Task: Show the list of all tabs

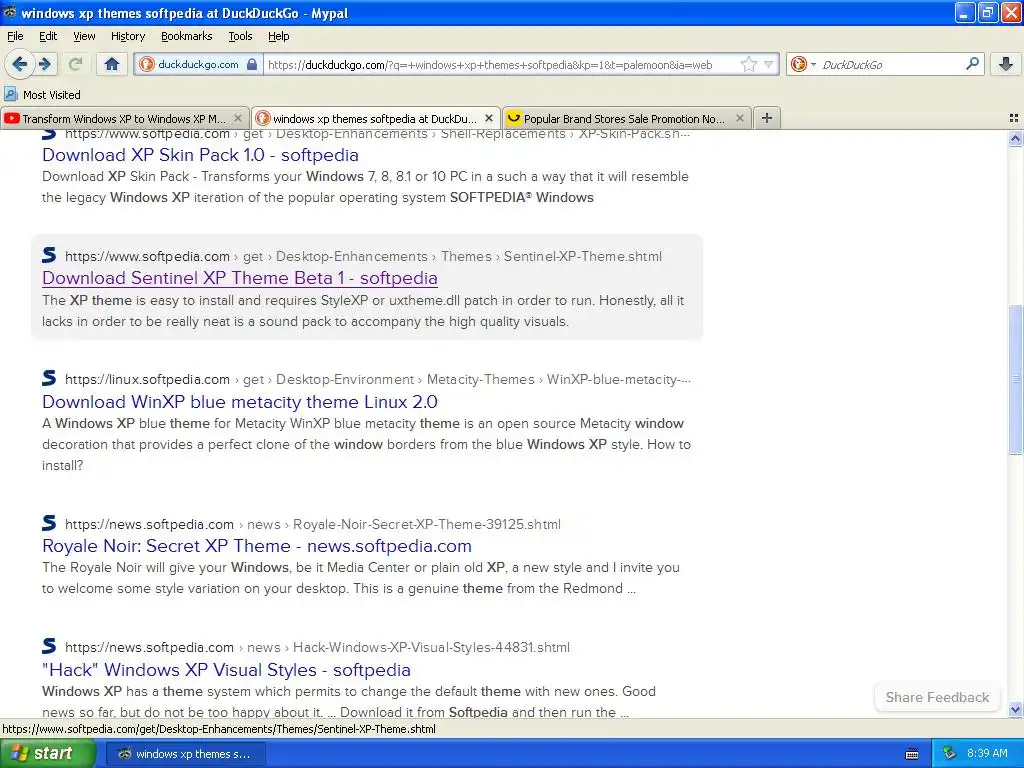Action: [x=1014, y=118]
